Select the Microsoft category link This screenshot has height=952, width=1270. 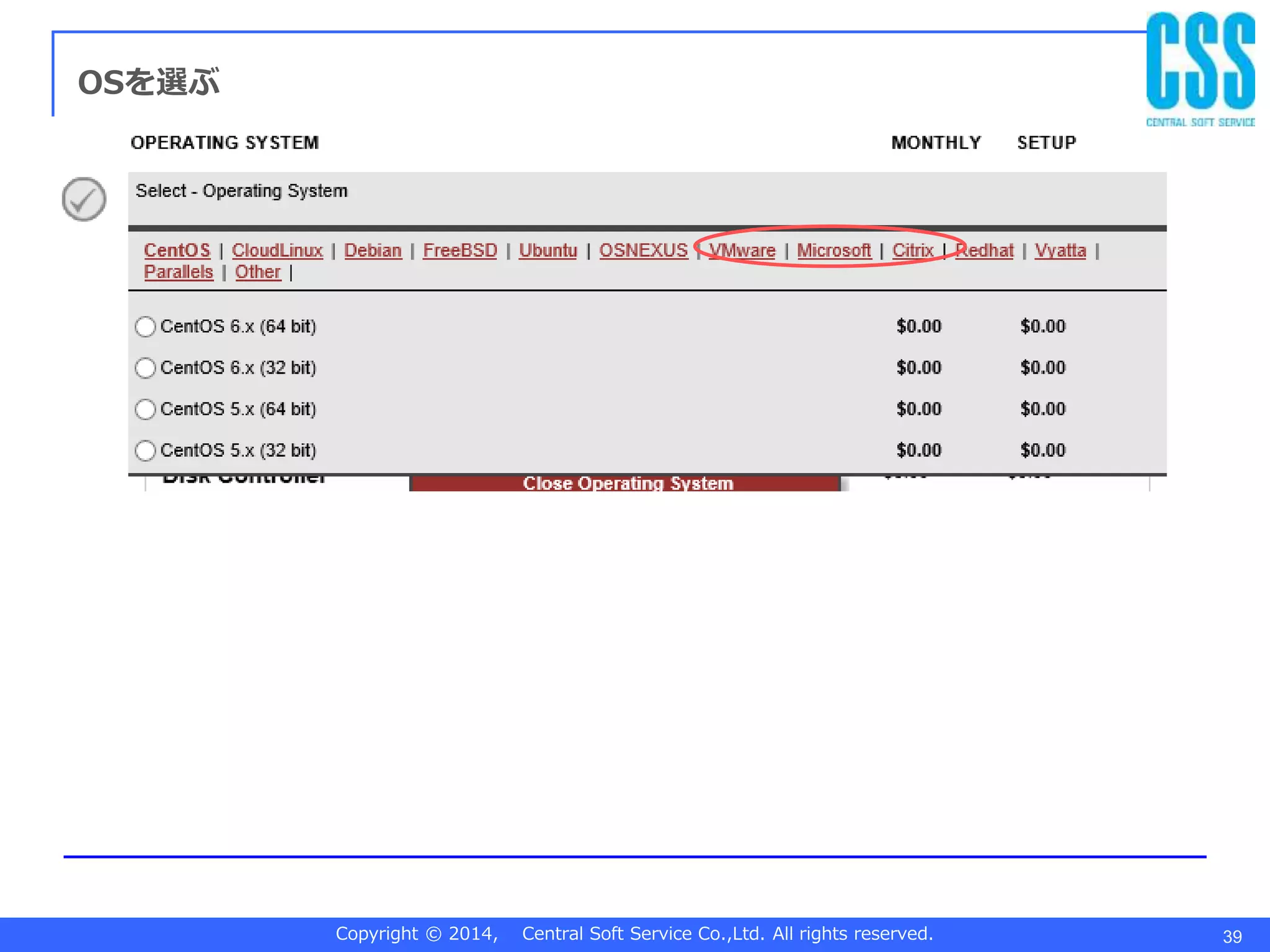point(834,250)
